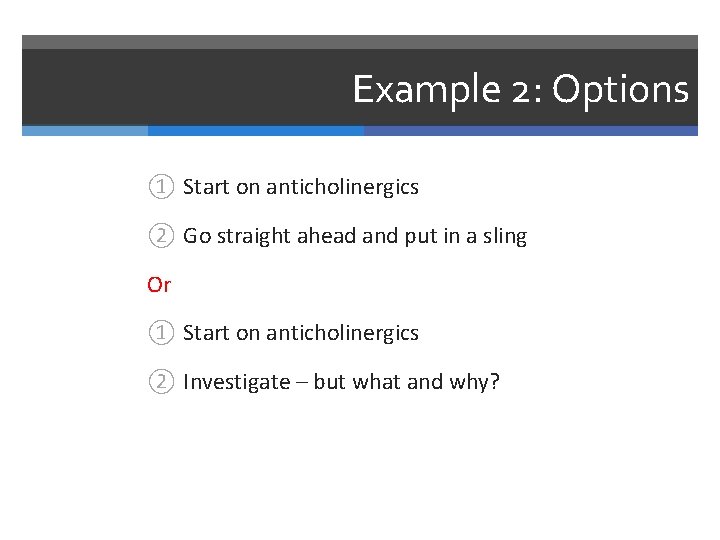720x540 pixels.
Task: Click the medium blue middle segment of the accent bar
Action: tap(255, 130)
